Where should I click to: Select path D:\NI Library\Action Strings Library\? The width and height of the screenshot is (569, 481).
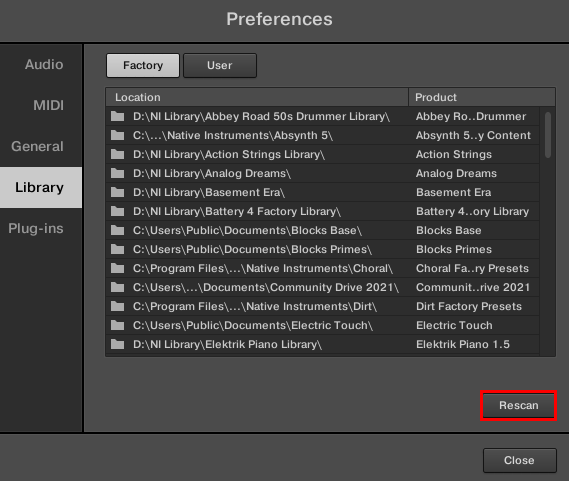click(229, 154)
